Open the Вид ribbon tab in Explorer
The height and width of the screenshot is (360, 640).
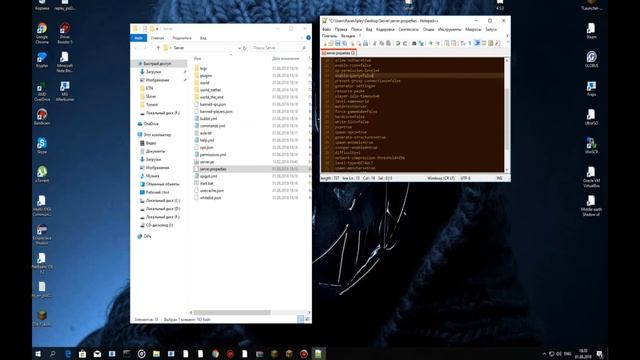click(203, 38)
